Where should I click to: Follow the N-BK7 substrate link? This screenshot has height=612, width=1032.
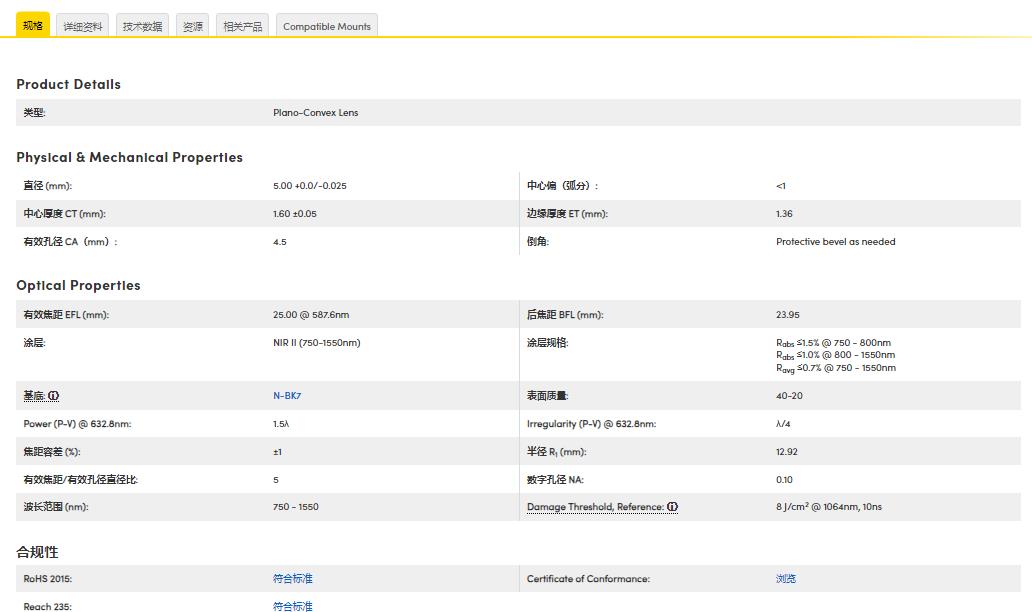(287, 396)
